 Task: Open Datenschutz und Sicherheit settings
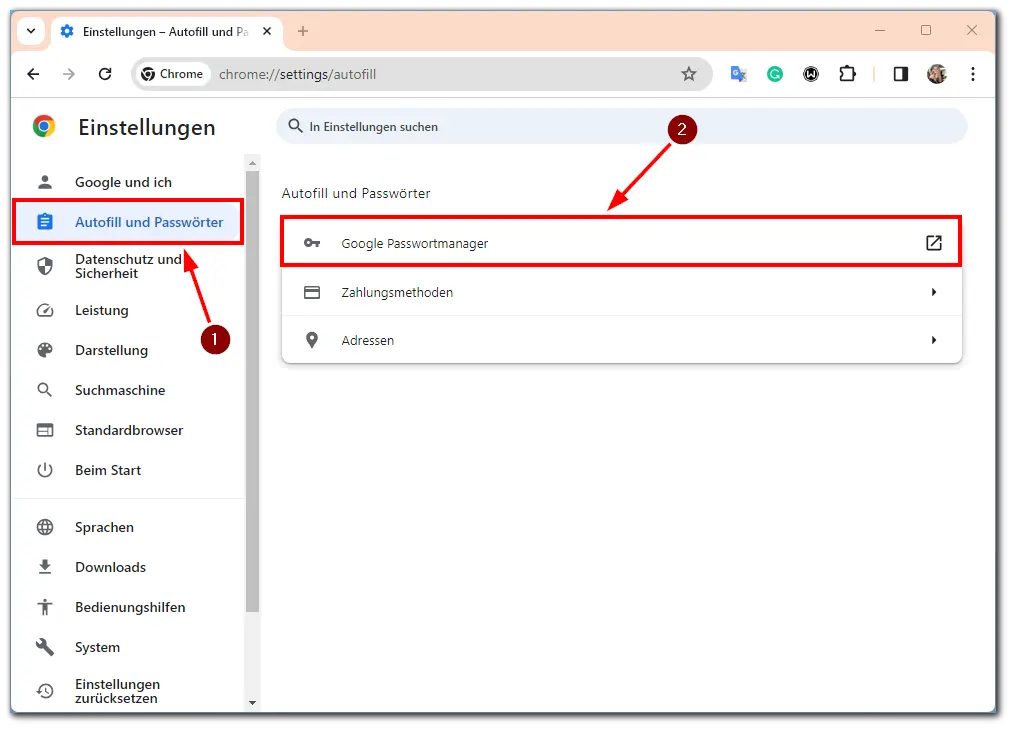coord(127,266)
